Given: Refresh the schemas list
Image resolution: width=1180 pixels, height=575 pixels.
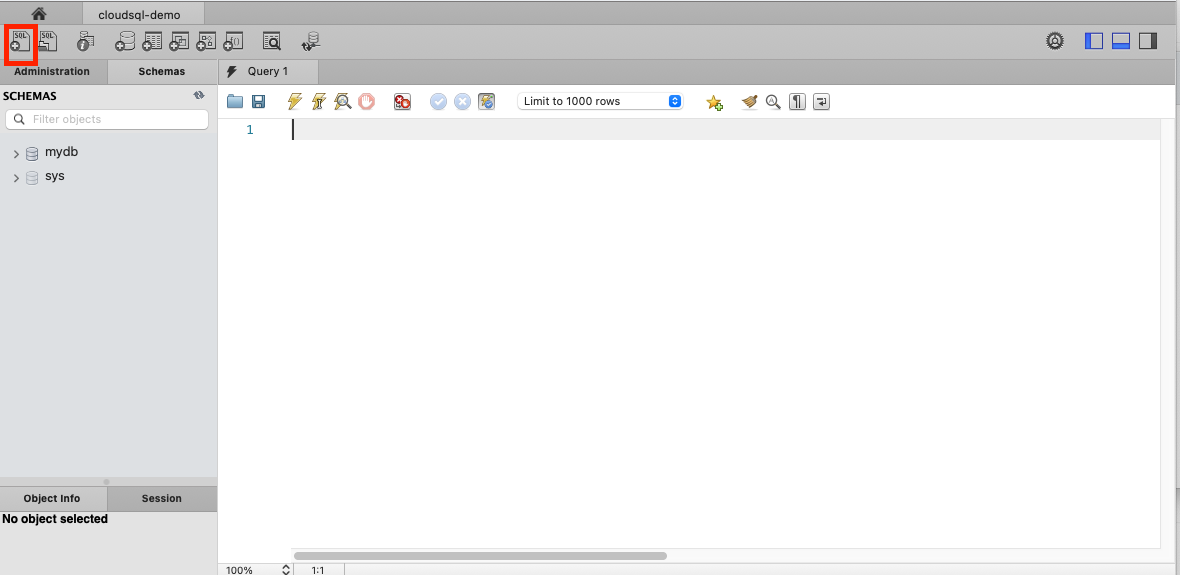Looking at the screenshot, I should pos(199,96).
